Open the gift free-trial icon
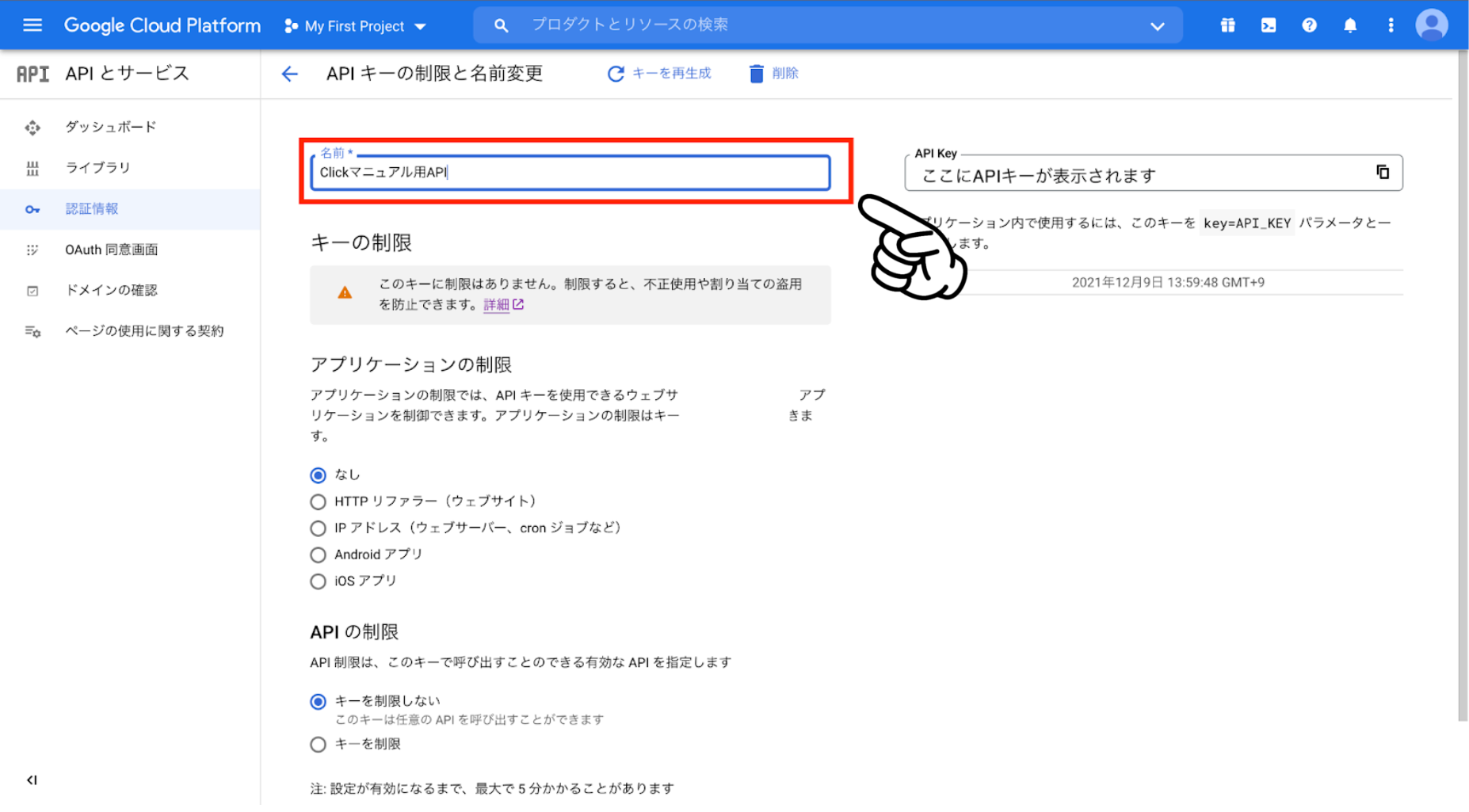Screen dimensions: 1469x812 1227,25
